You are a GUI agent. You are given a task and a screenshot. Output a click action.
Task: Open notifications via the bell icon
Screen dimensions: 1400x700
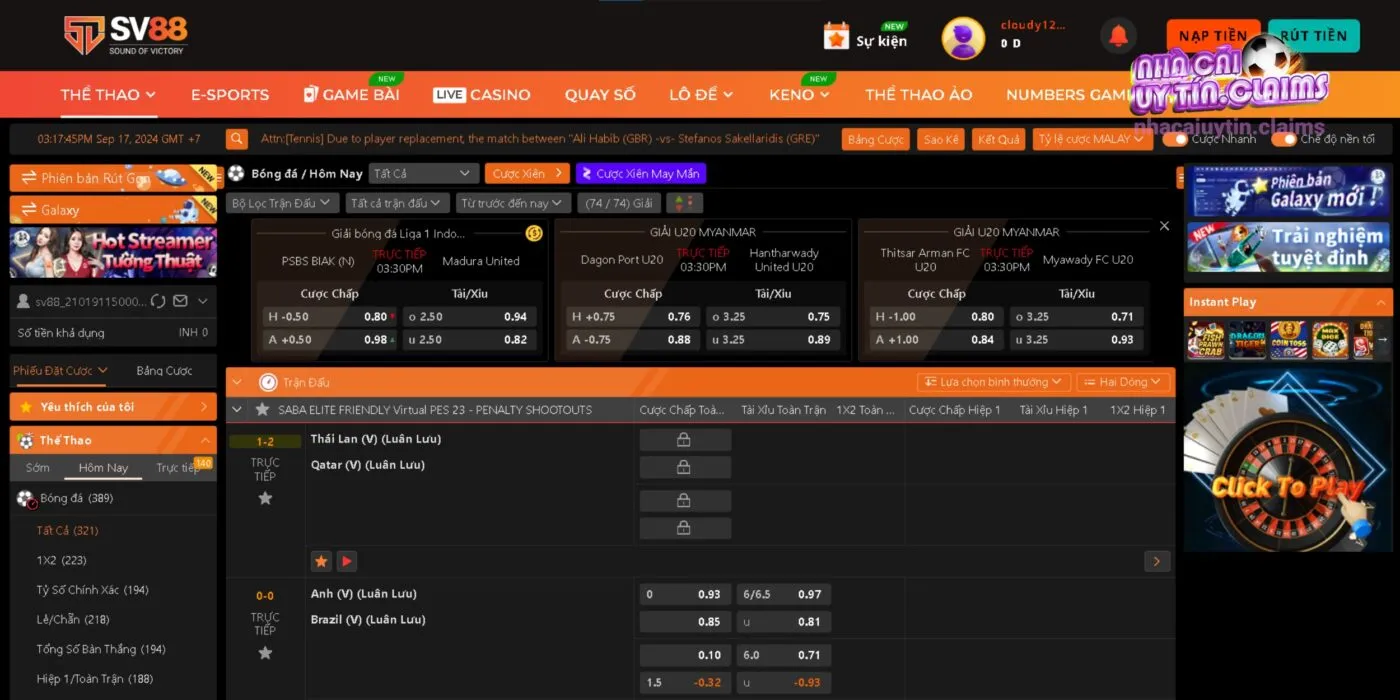tap(1118, 37)
